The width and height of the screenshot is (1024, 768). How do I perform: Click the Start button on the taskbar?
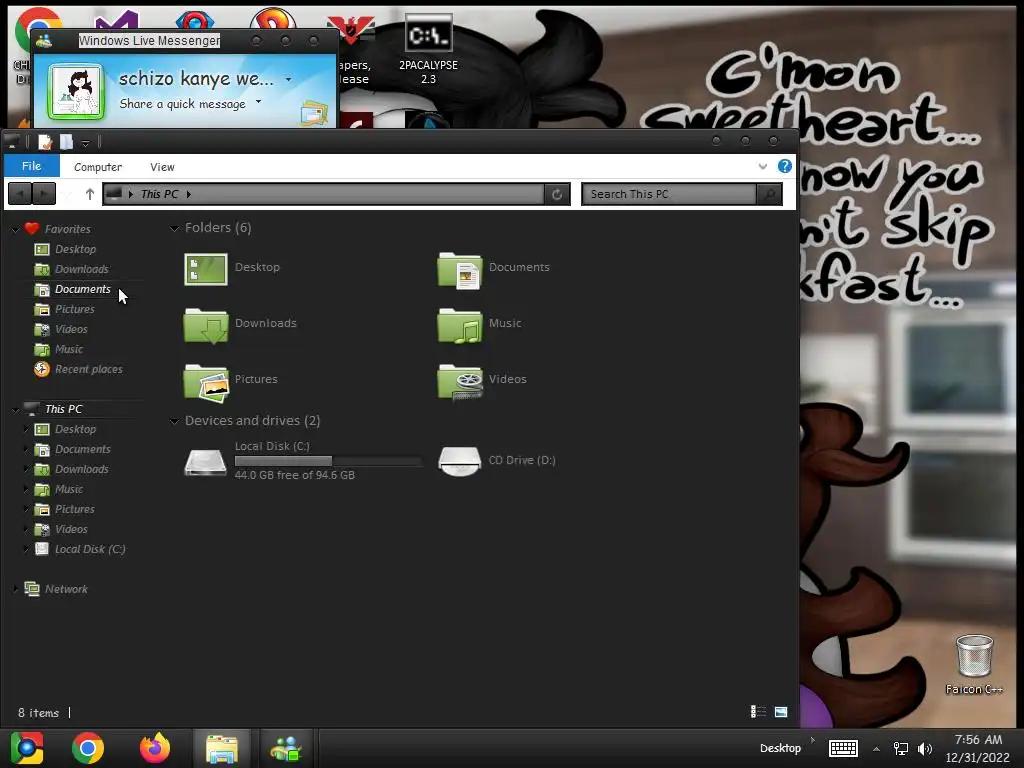tap(27, 748)
